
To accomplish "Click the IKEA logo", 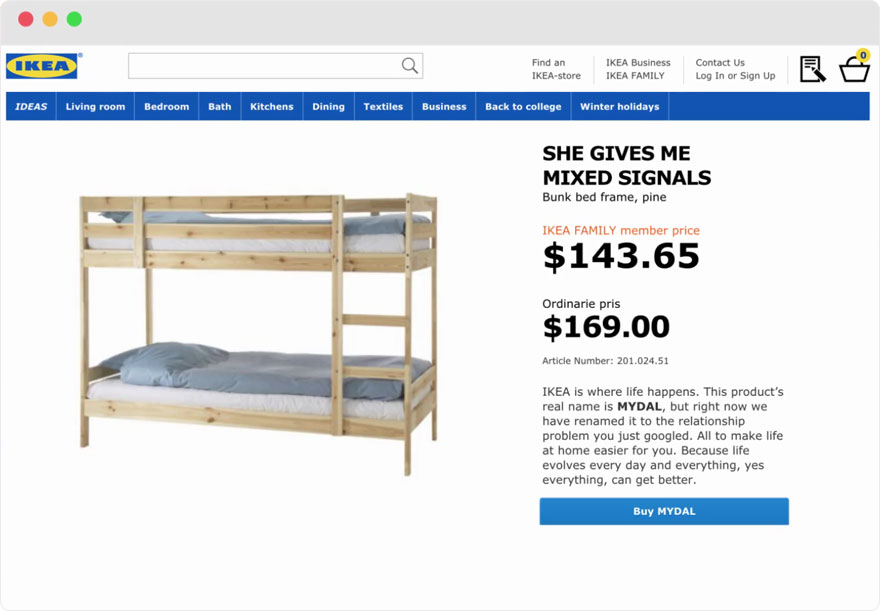I will pyautogui.click(x=42, y=66).
